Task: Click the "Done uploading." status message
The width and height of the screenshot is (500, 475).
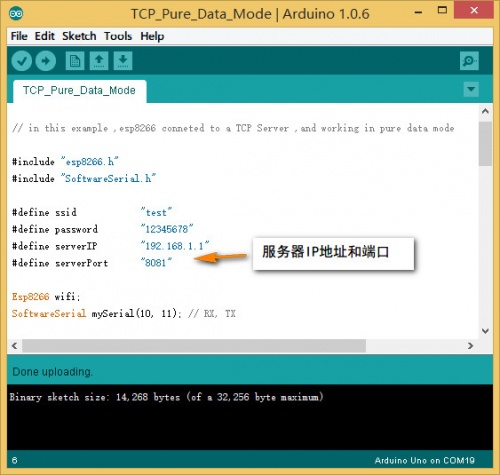Action: (52, 372)
